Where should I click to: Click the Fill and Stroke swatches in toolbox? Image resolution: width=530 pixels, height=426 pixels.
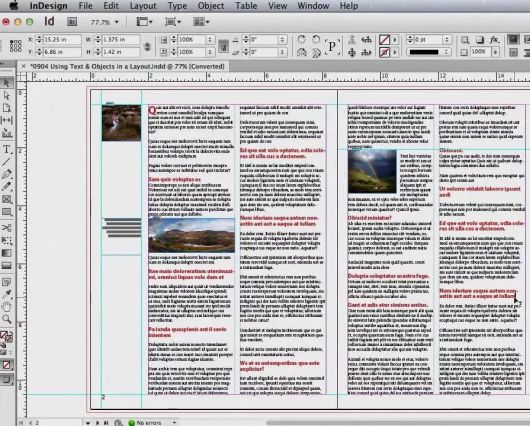(x=6, y=336)
